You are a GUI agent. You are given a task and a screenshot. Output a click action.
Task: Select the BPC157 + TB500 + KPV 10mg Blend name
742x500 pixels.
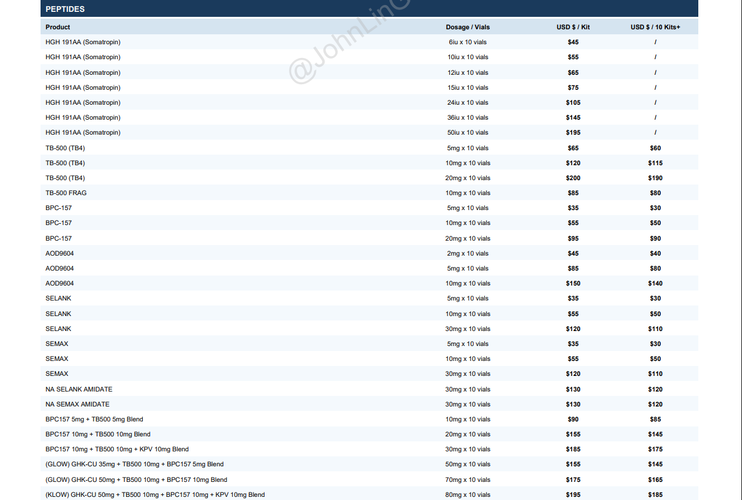[117, 449]
